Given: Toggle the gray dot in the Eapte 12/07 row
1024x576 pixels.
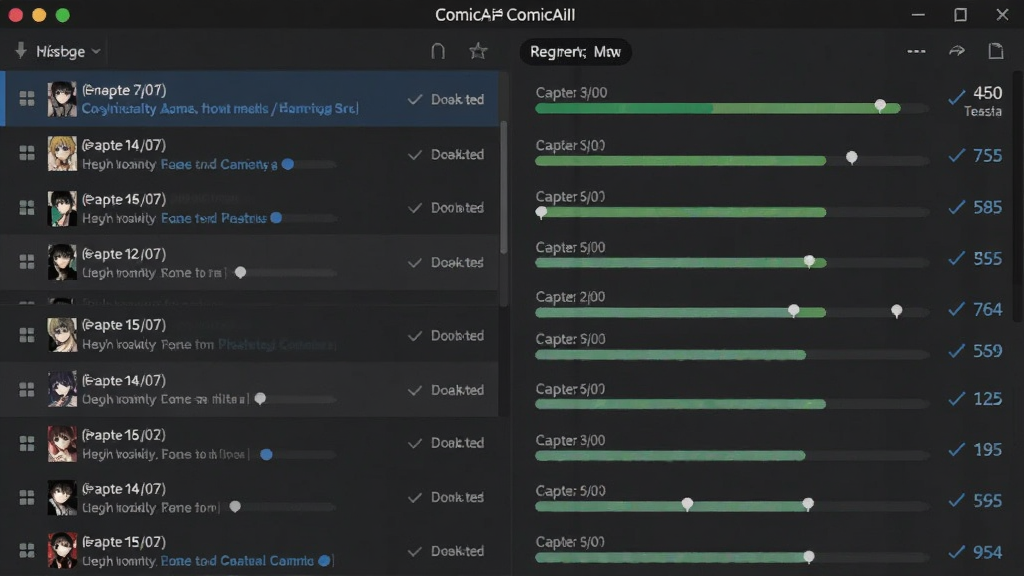Looking at the screenshot, I should point(240,272).
